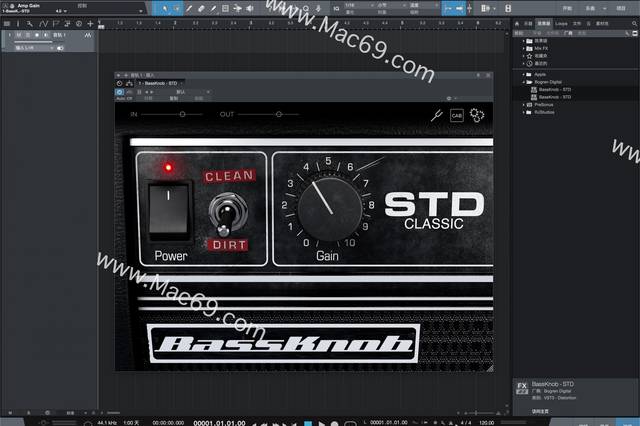Click the BassKnob logo plate
The width and height of the screenshot is (640, 426).
[283, 344]
